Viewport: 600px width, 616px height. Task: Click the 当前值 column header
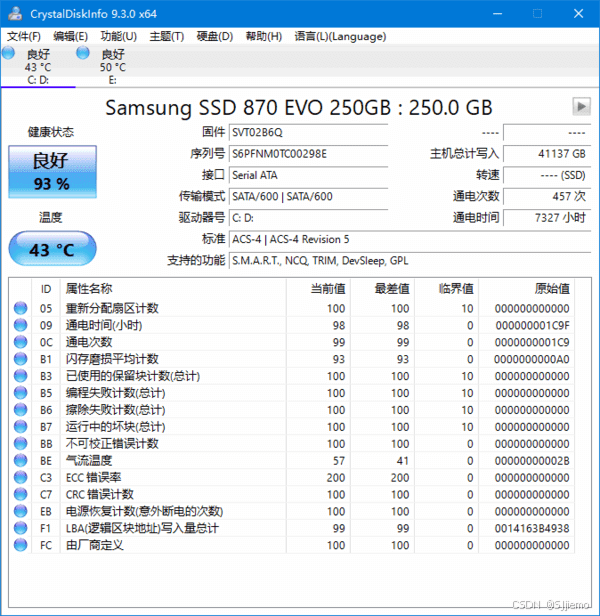pyautogui.click(x=318, y=289)
